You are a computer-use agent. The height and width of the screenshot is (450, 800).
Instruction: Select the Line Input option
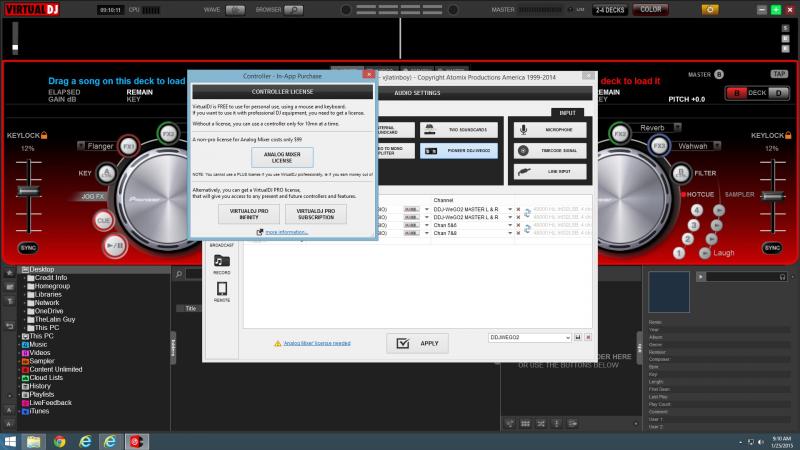[549, 171]
